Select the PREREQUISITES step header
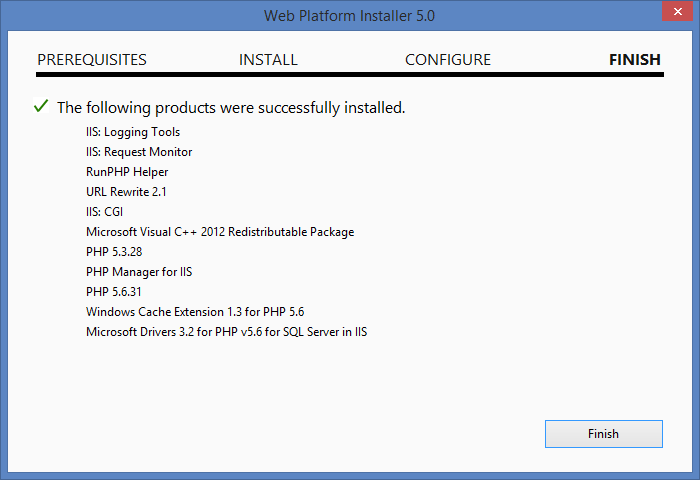Image resolution: width=700 pixels, height=480 pixels. 92,60
